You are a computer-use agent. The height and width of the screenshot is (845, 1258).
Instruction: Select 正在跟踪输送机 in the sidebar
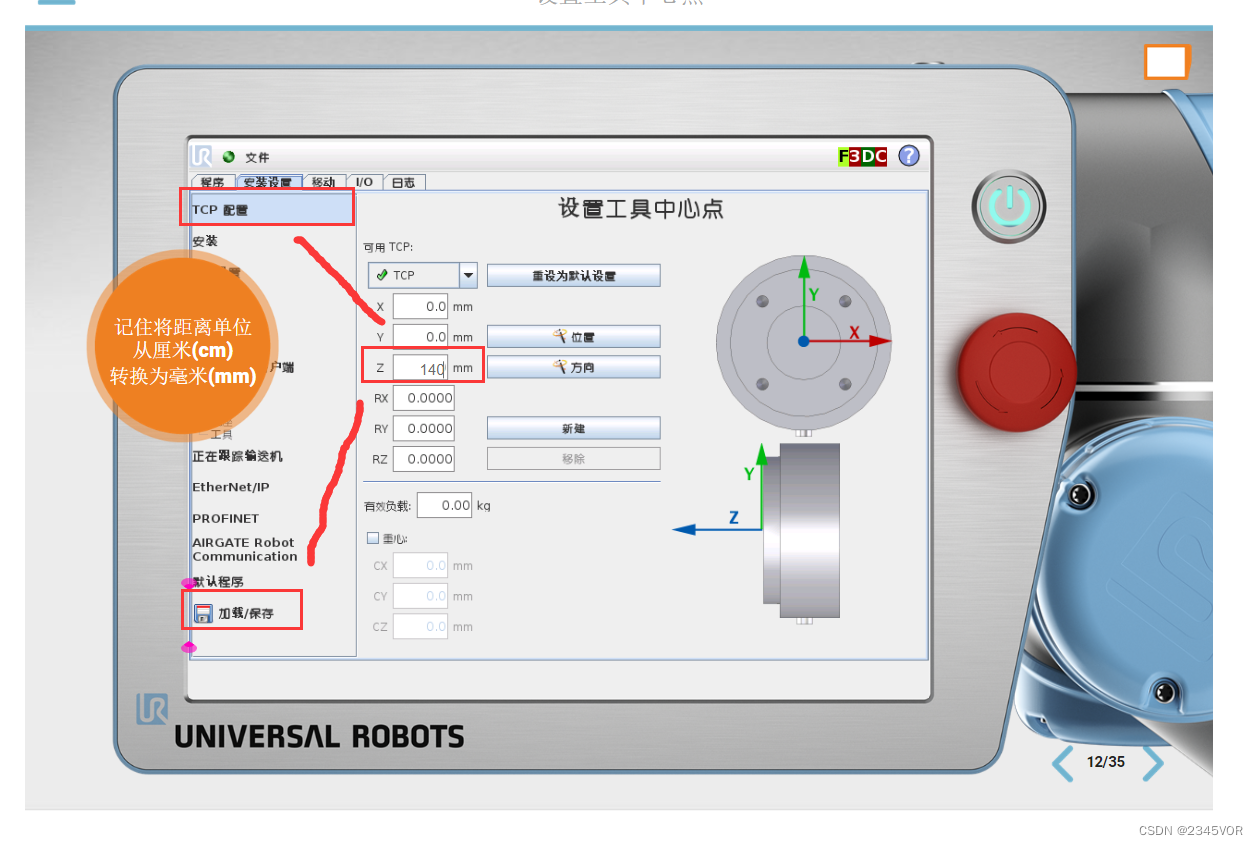pos(238,456)
